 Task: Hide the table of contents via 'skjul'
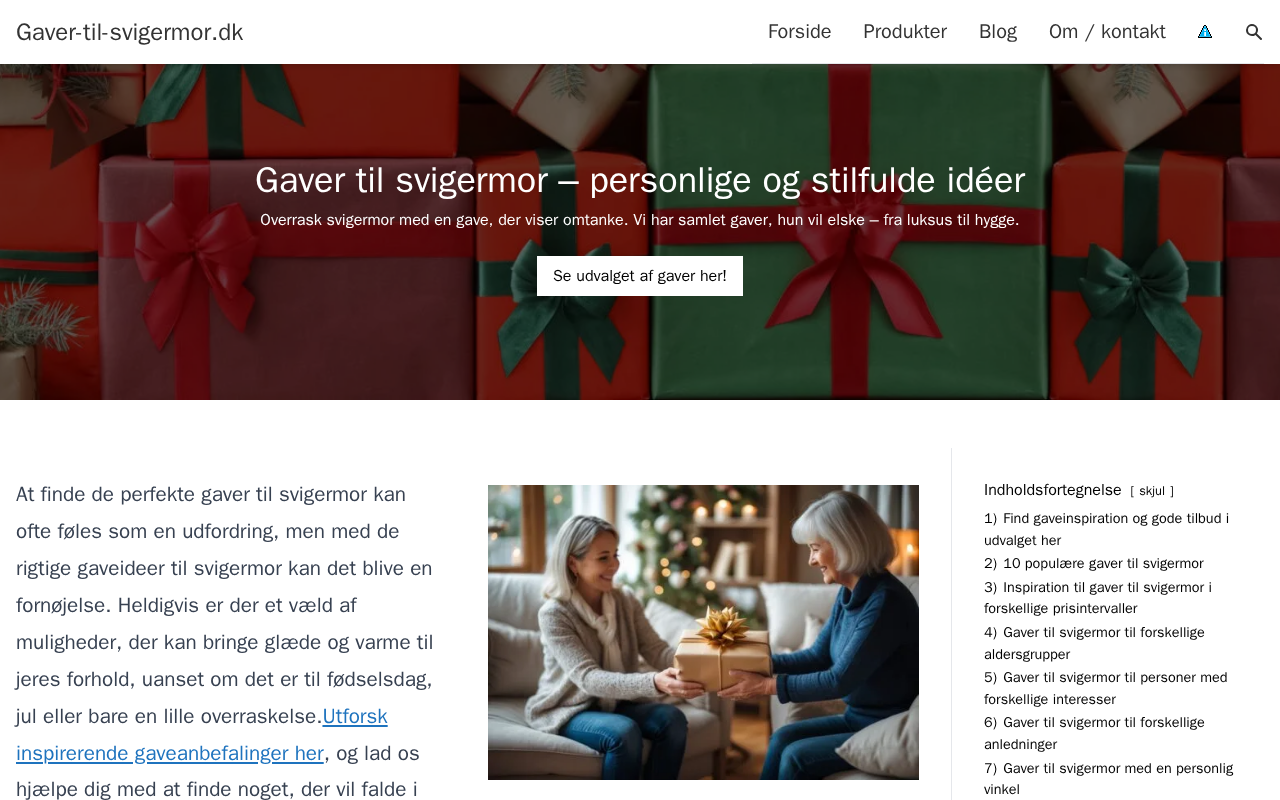[1152, 491]
